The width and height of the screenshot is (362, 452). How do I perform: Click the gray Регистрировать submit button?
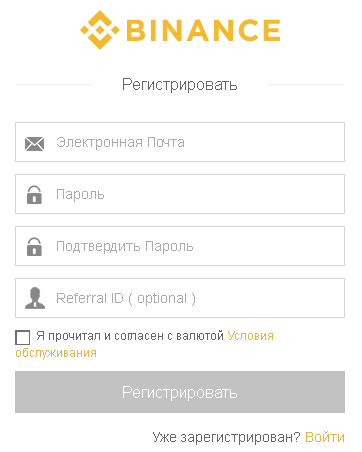click(x=180, y=392)
